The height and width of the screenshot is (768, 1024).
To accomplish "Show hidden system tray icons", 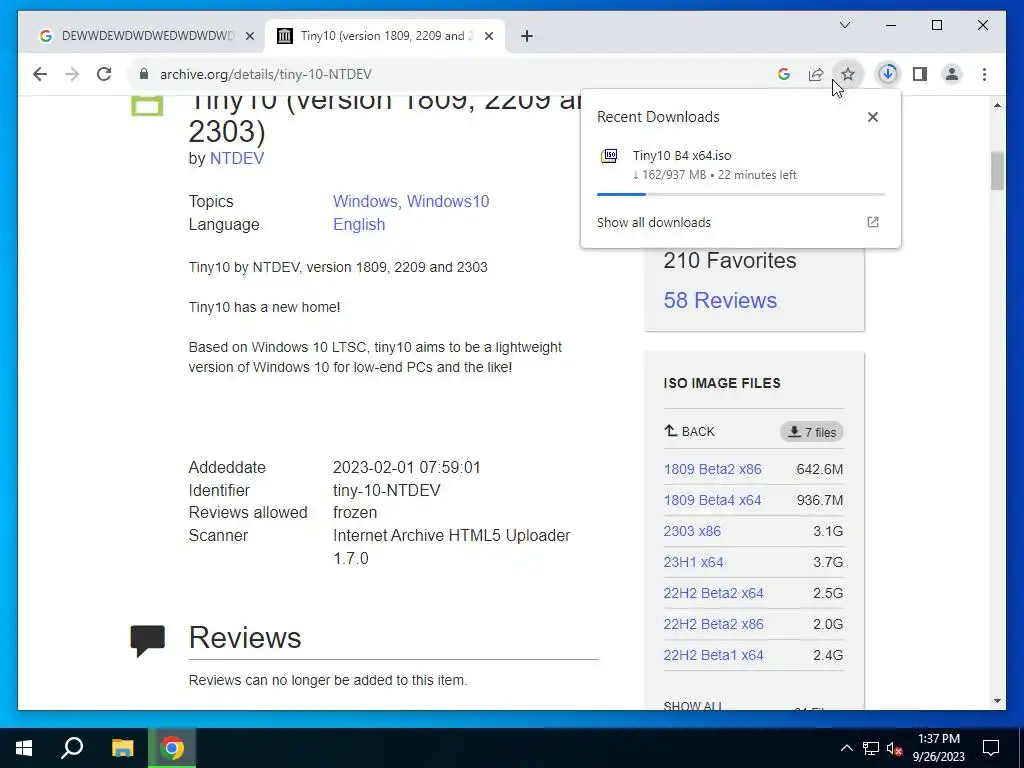I will tap(846, 748).
